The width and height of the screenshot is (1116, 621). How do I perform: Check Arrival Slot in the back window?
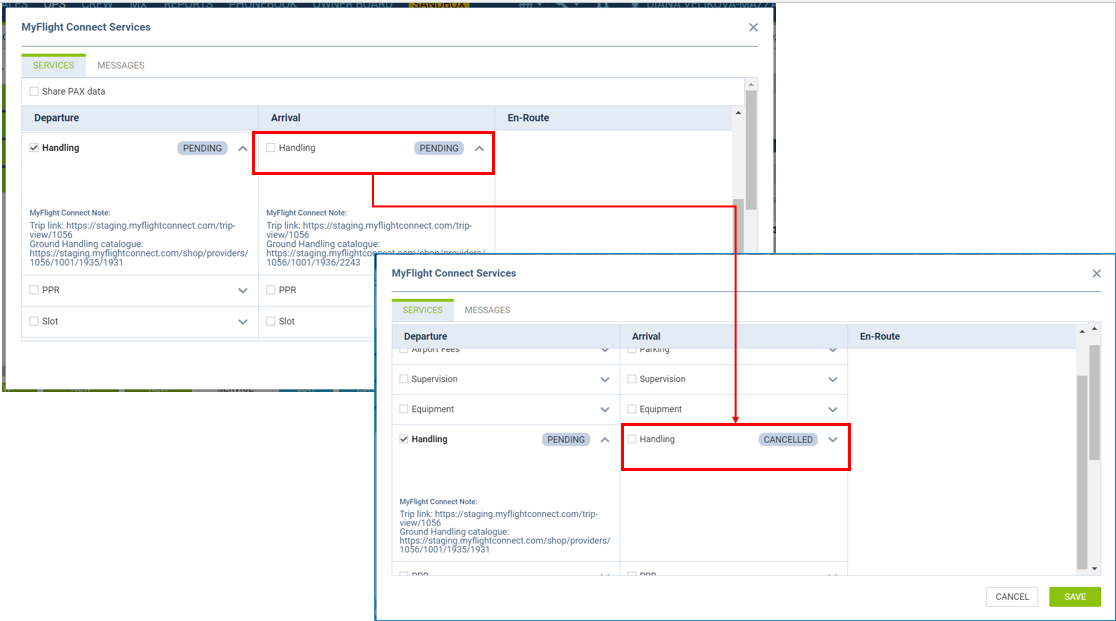point(270,322)
